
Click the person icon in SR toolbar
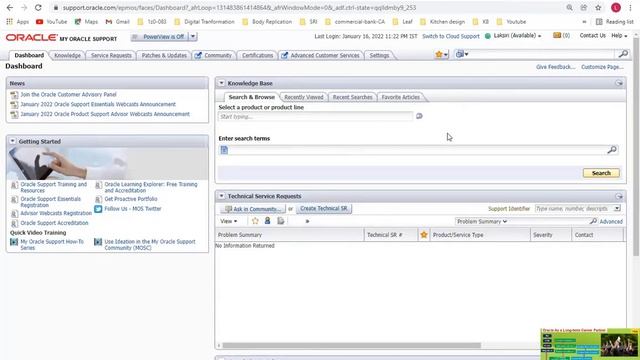click(267, 221)
